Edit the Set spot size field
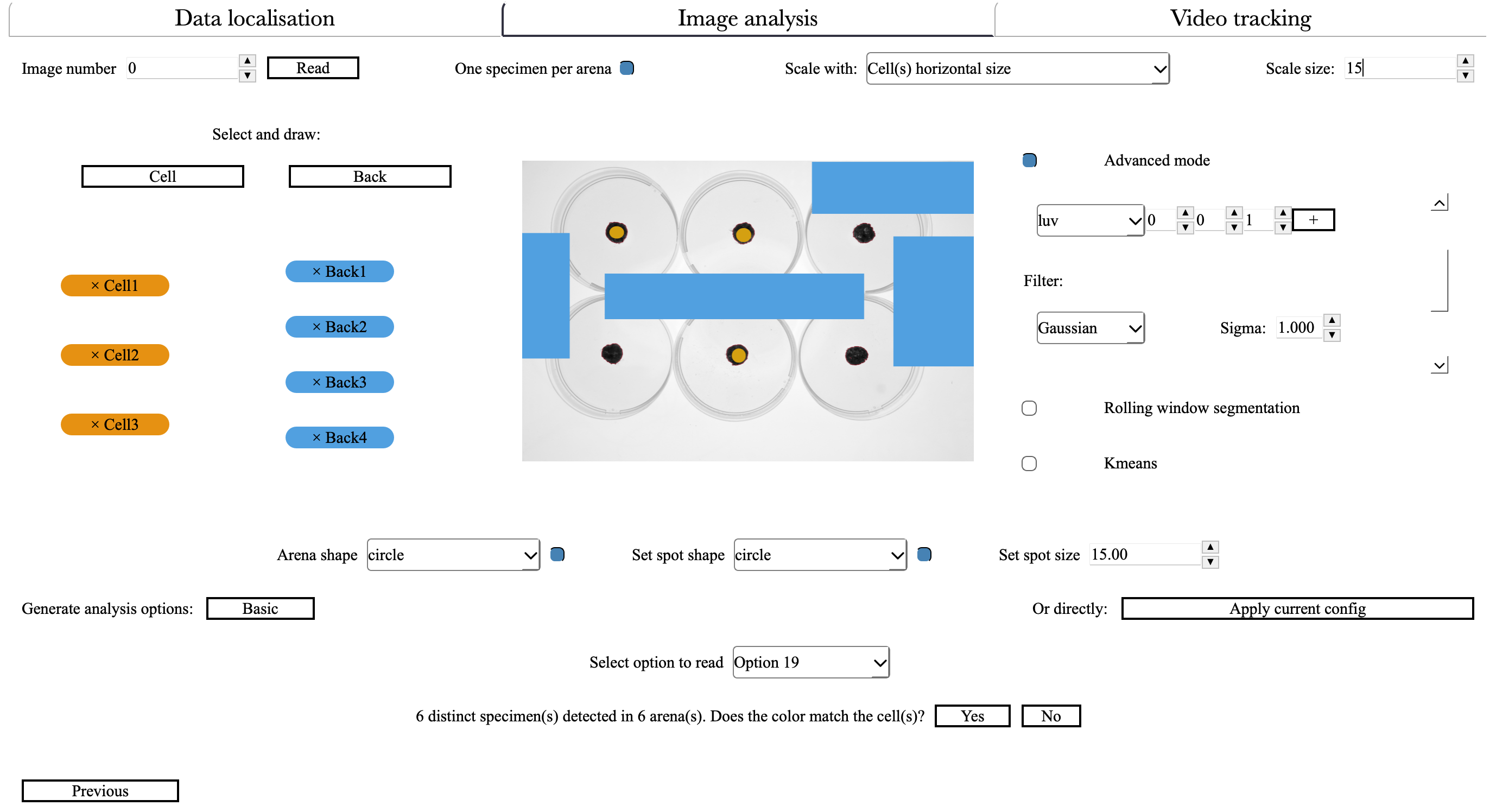This screenshot has height=812, width=1496. (1147, 555)
